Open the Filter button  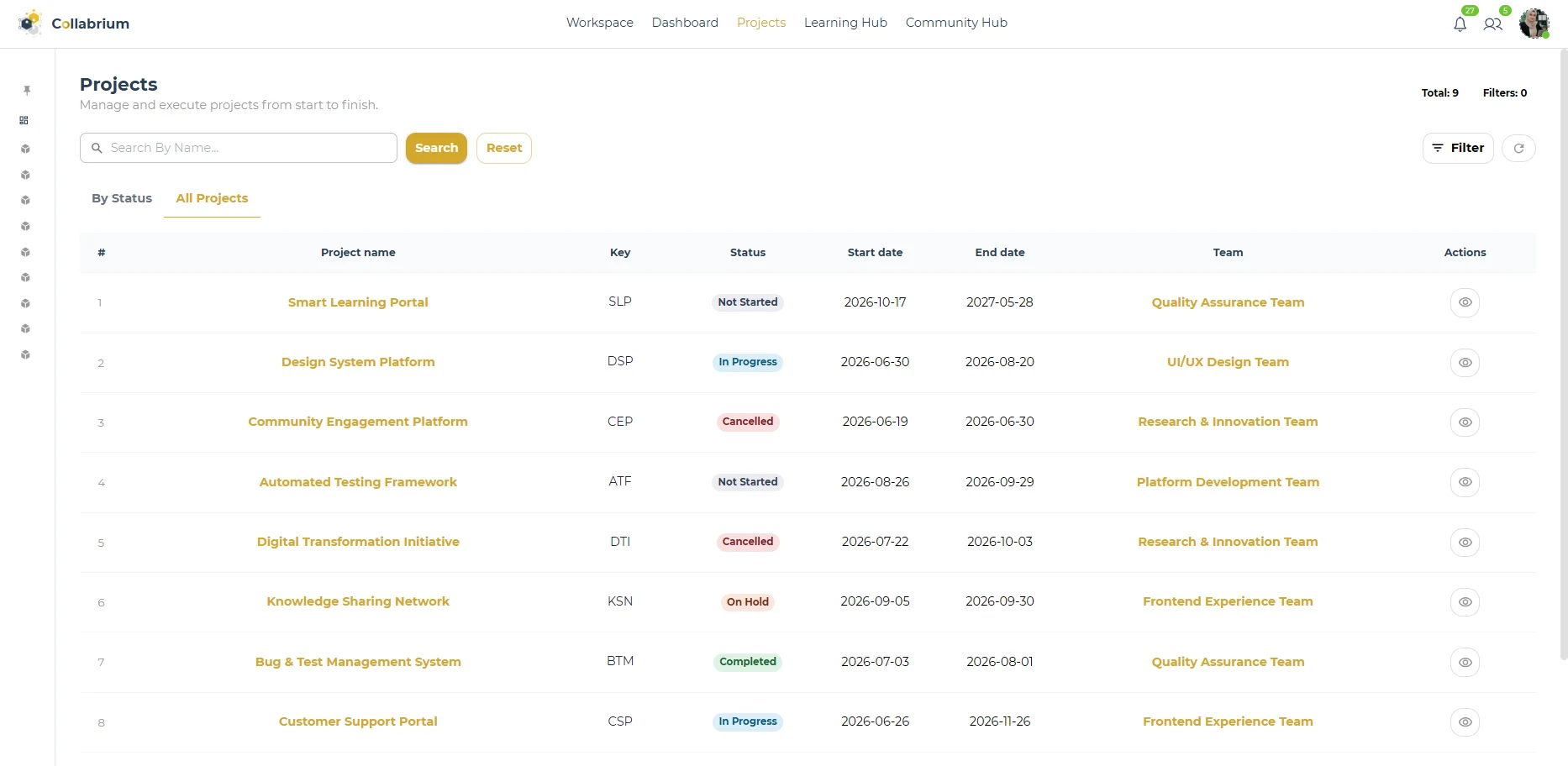(1458, 148)
